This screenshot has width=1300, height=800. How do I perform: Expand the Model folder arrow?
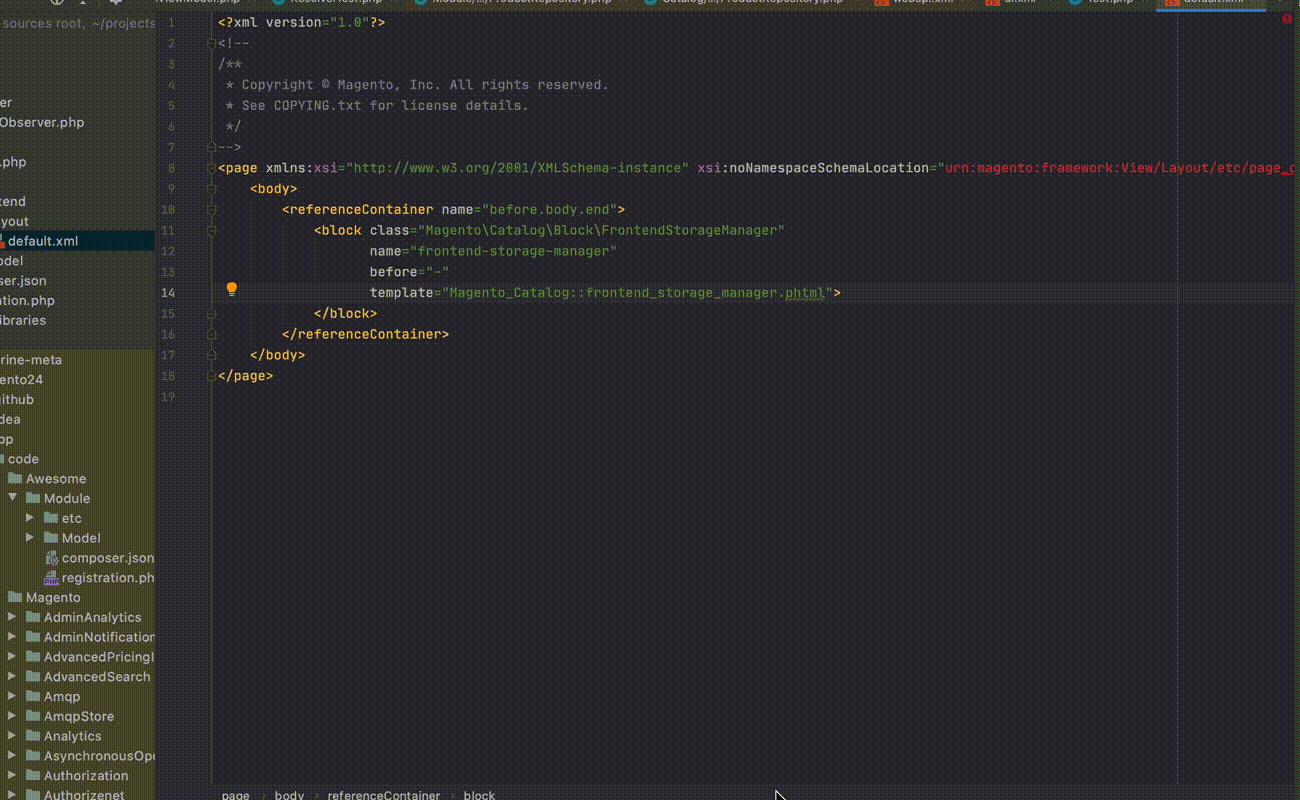(30, 538)
